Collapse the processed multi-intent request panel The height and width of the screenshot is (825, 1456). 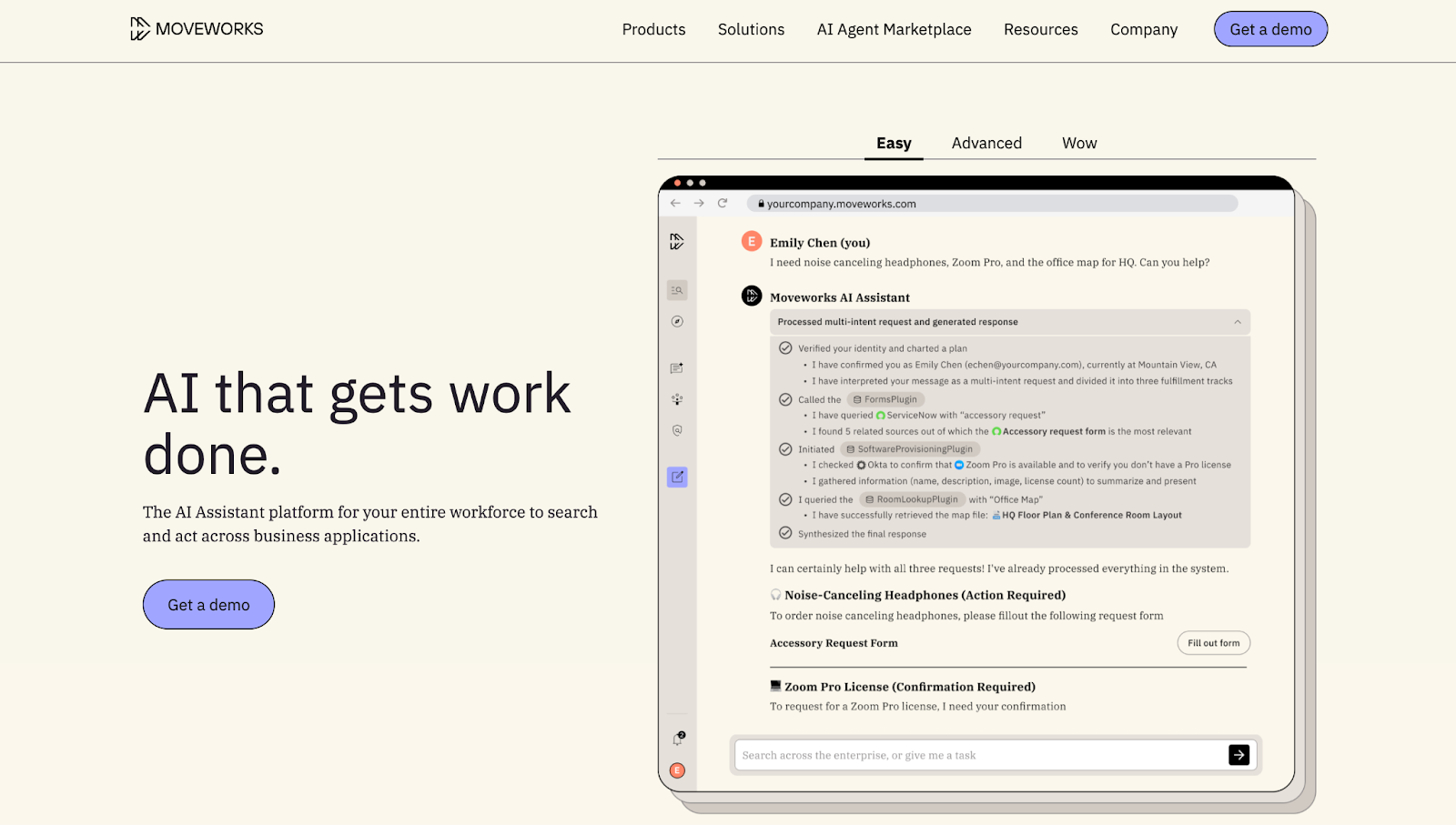coord(1238,322)
